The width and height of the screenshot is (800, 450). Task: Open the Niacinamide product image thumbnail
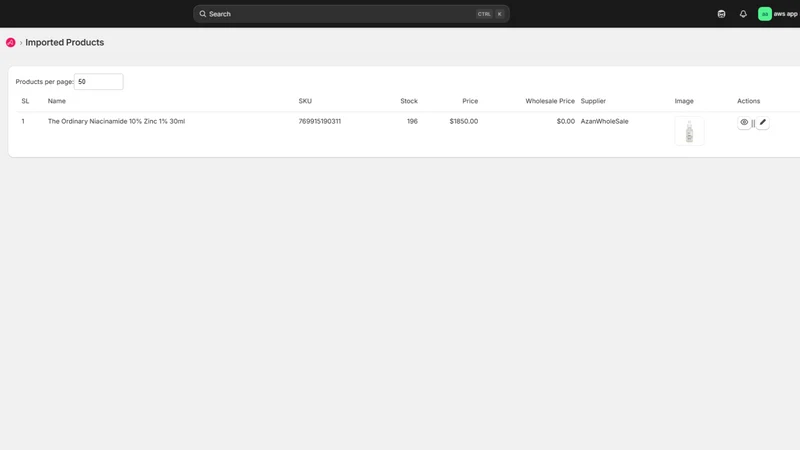point(689,131)
